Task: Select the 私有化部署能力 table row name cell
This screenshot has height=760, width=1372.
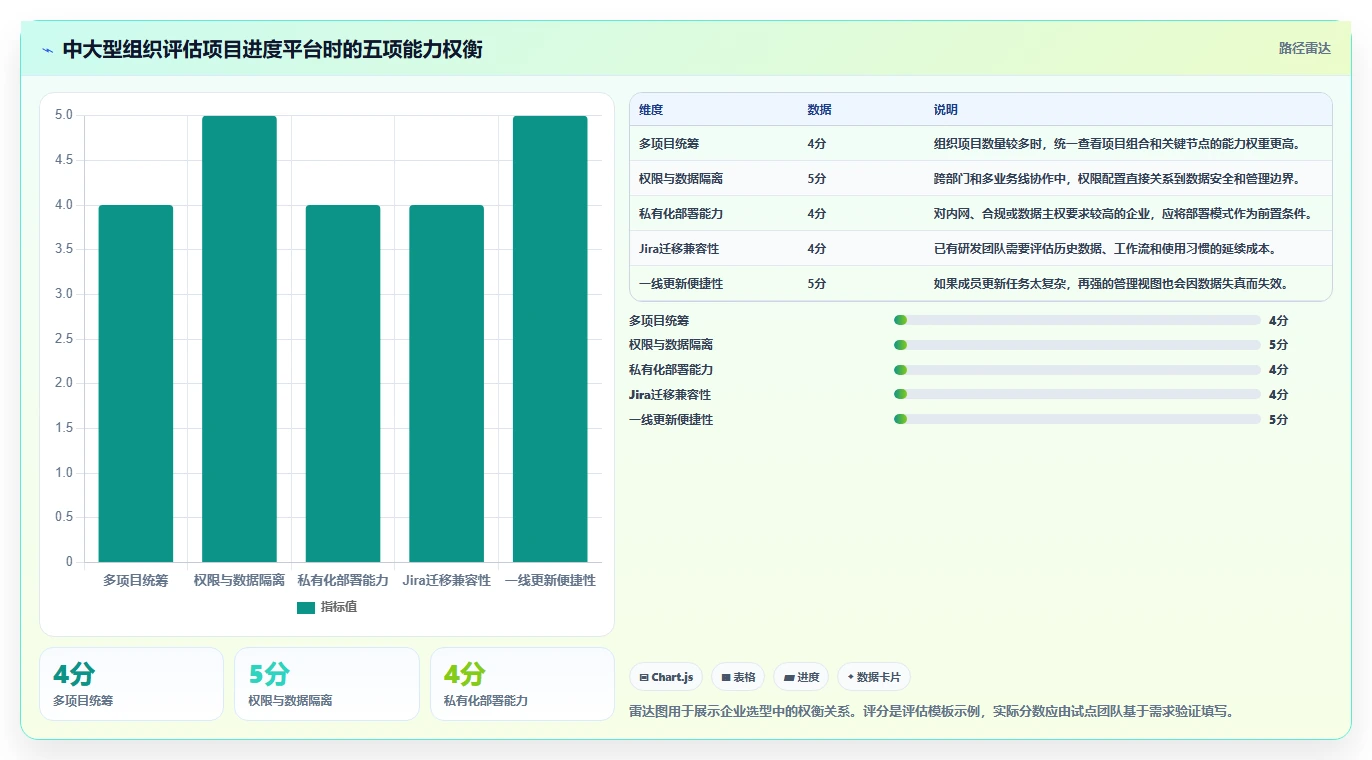Action: click(x=681, y=214)
